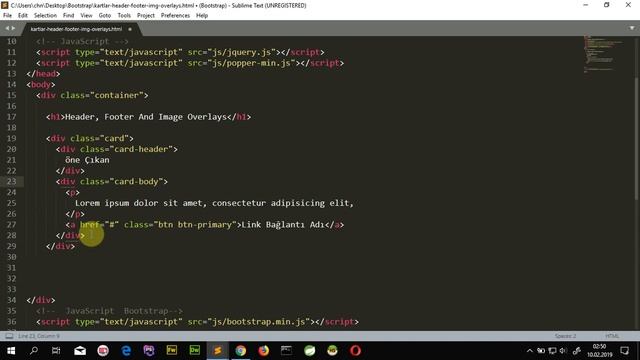Image resolution: width=640 pixels, height=360 pixels.
Task: Click the h1 heading text on line 17
Action: pyautogui.click(x=146, y=117)
